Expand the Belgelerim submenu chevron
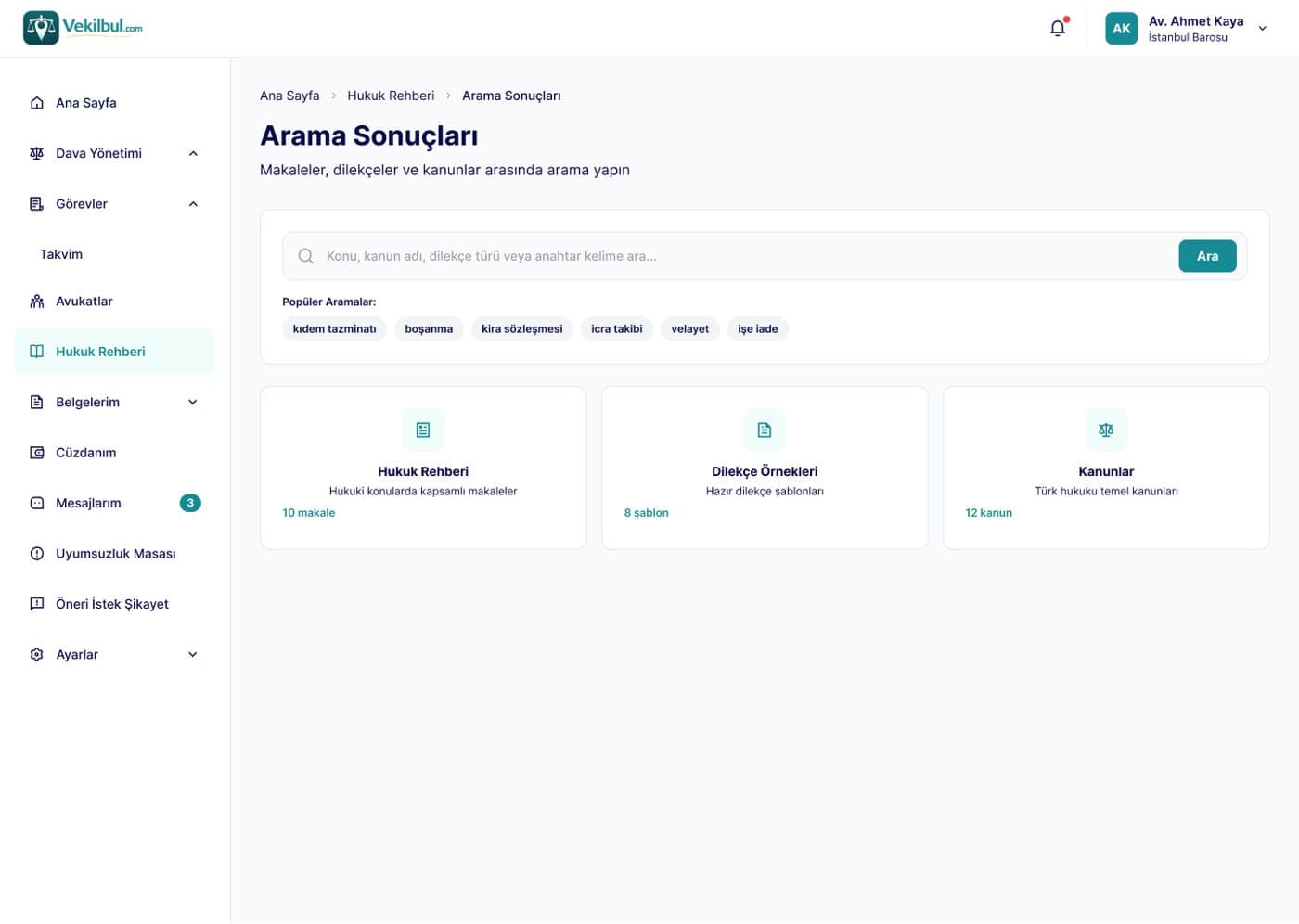The image size is (1299, 924). pyautogui.click(x=193, y=402)
